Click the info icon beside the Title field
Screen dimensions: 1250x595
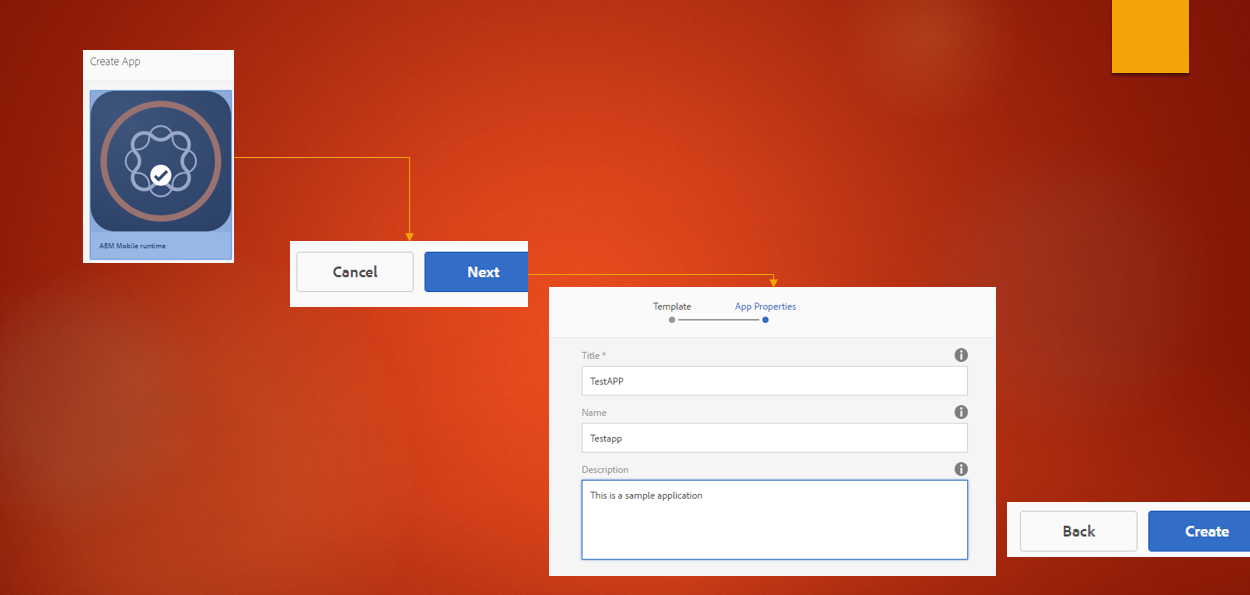coord(960,355)
